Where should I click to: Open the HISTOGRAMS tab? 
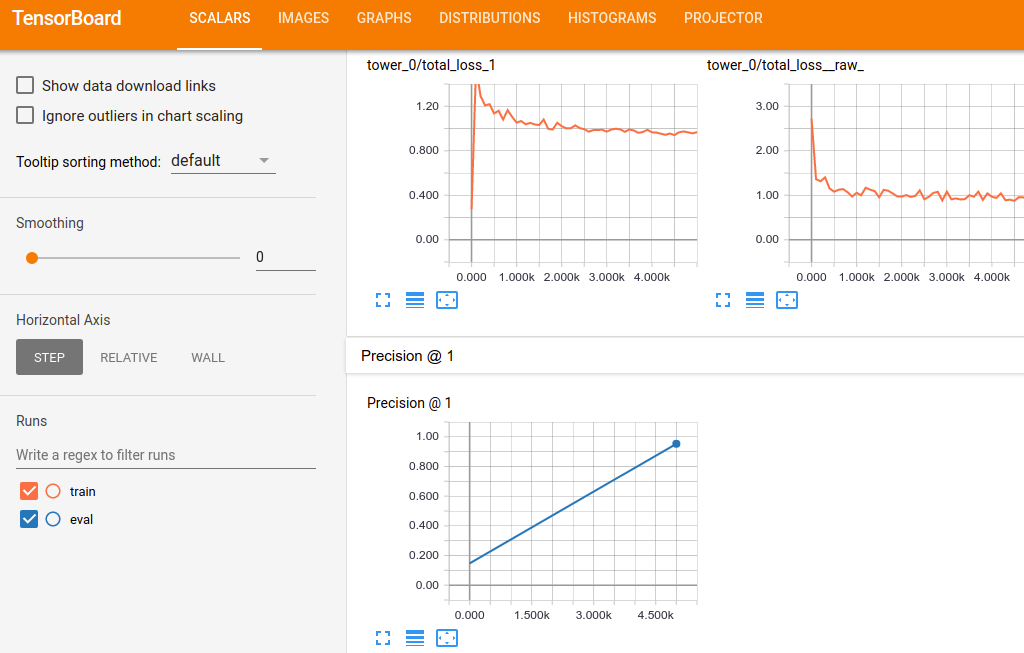pos(612,18)
